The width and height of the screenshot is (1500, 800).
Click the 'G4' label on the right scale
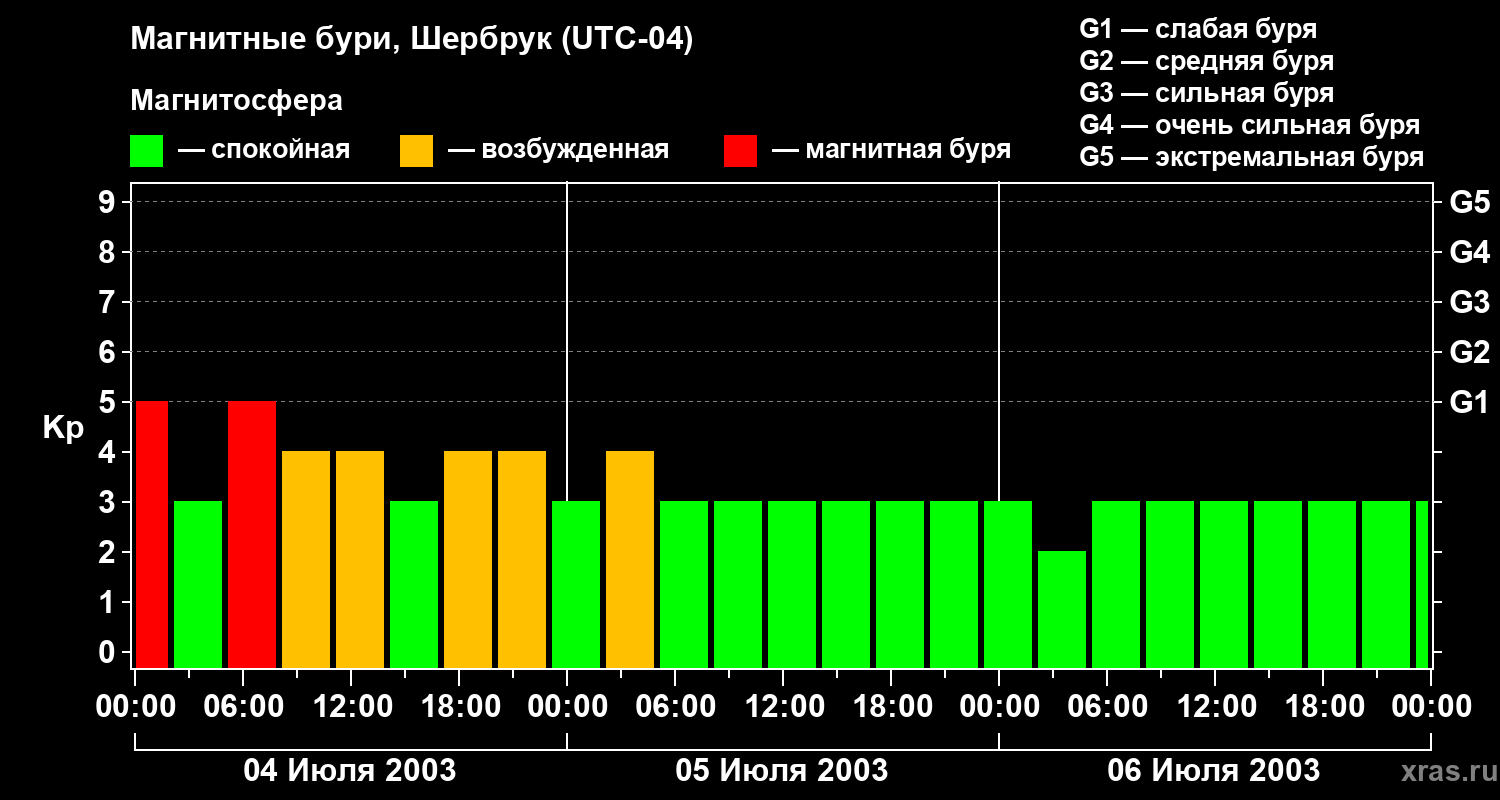click(x=1470, y=252)
